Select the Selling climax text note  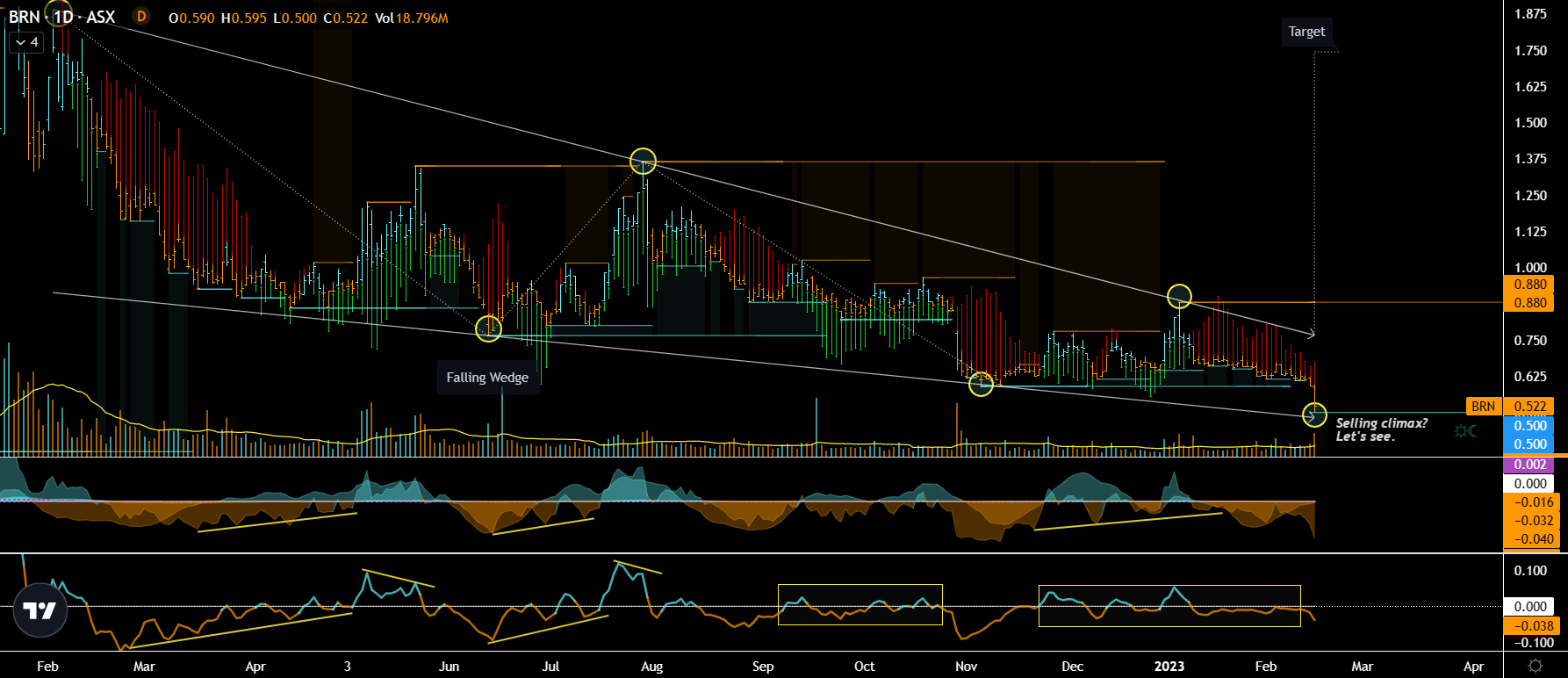(x=1381, y=429)
